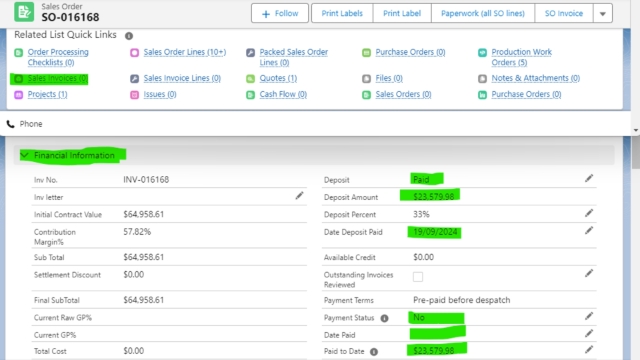Open Issues (0) link
This screenshot has height=360, width=640.
(160, 95)
